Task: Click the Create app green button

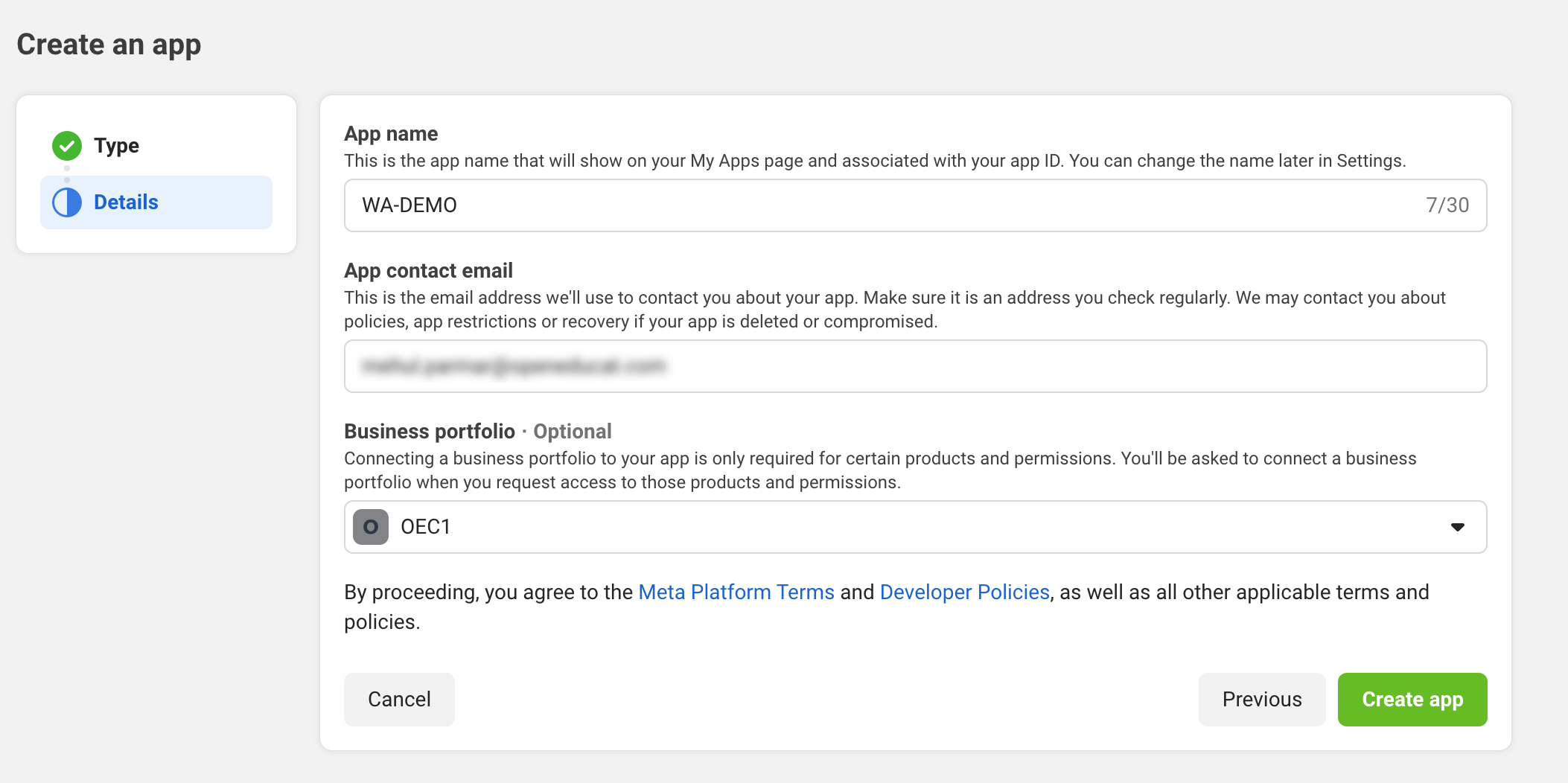Action: (1412, 700)
